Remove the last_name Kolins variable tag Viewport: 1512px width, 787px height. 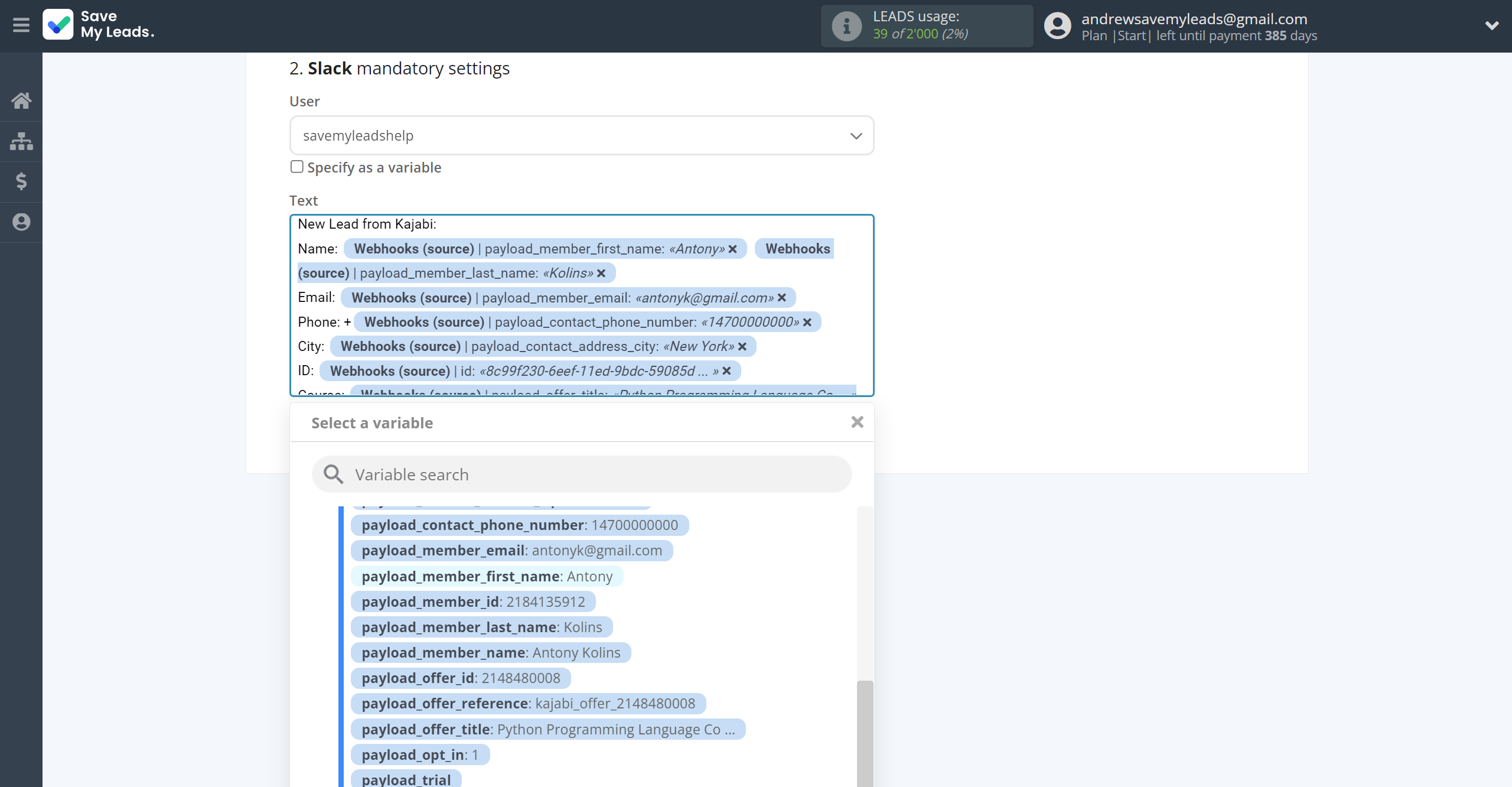click(601, 274)
